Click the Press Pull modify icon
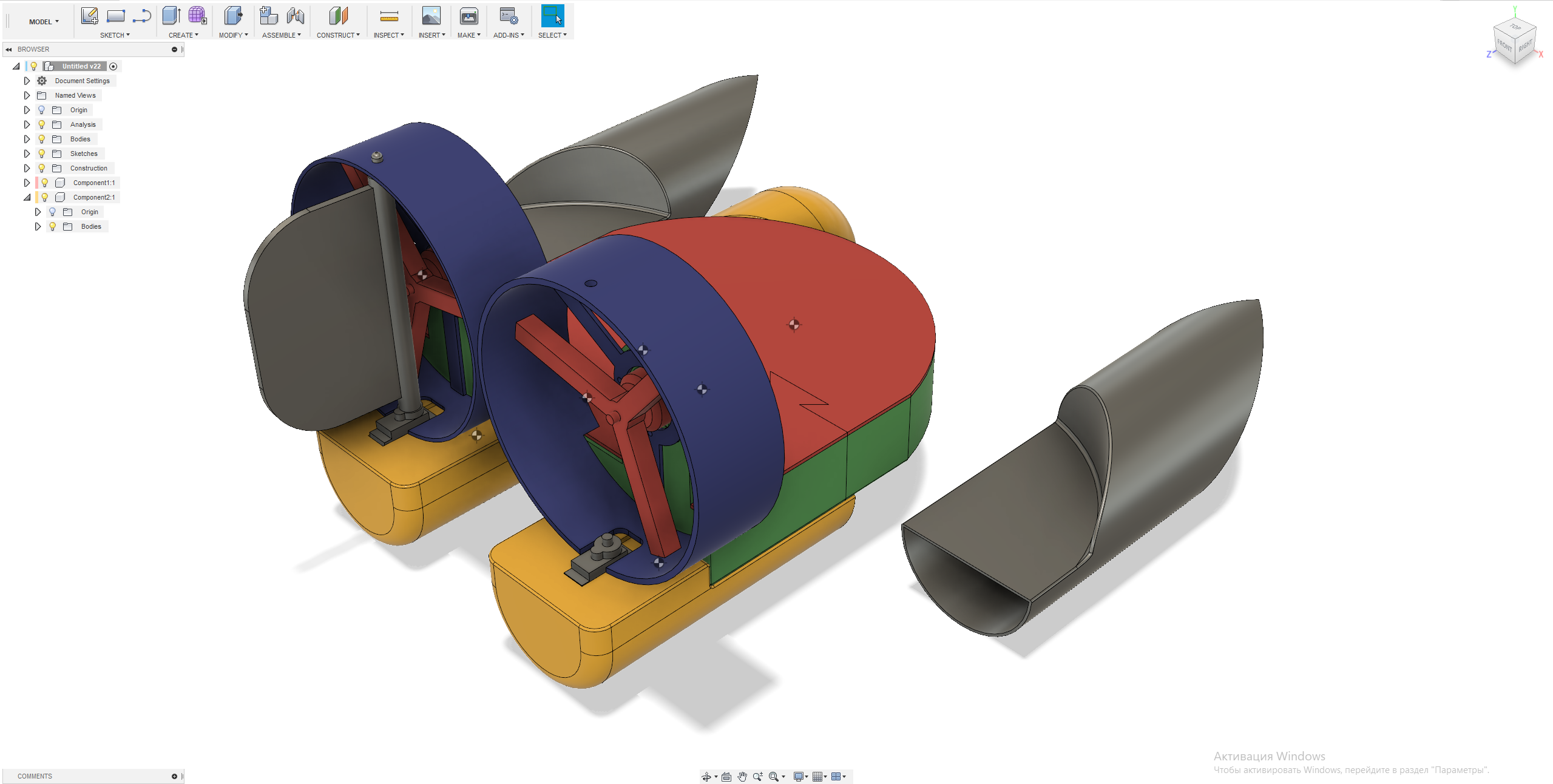The width and height of the screenshot is (1553, 784). pyautogui.click(x=233, y=16)
